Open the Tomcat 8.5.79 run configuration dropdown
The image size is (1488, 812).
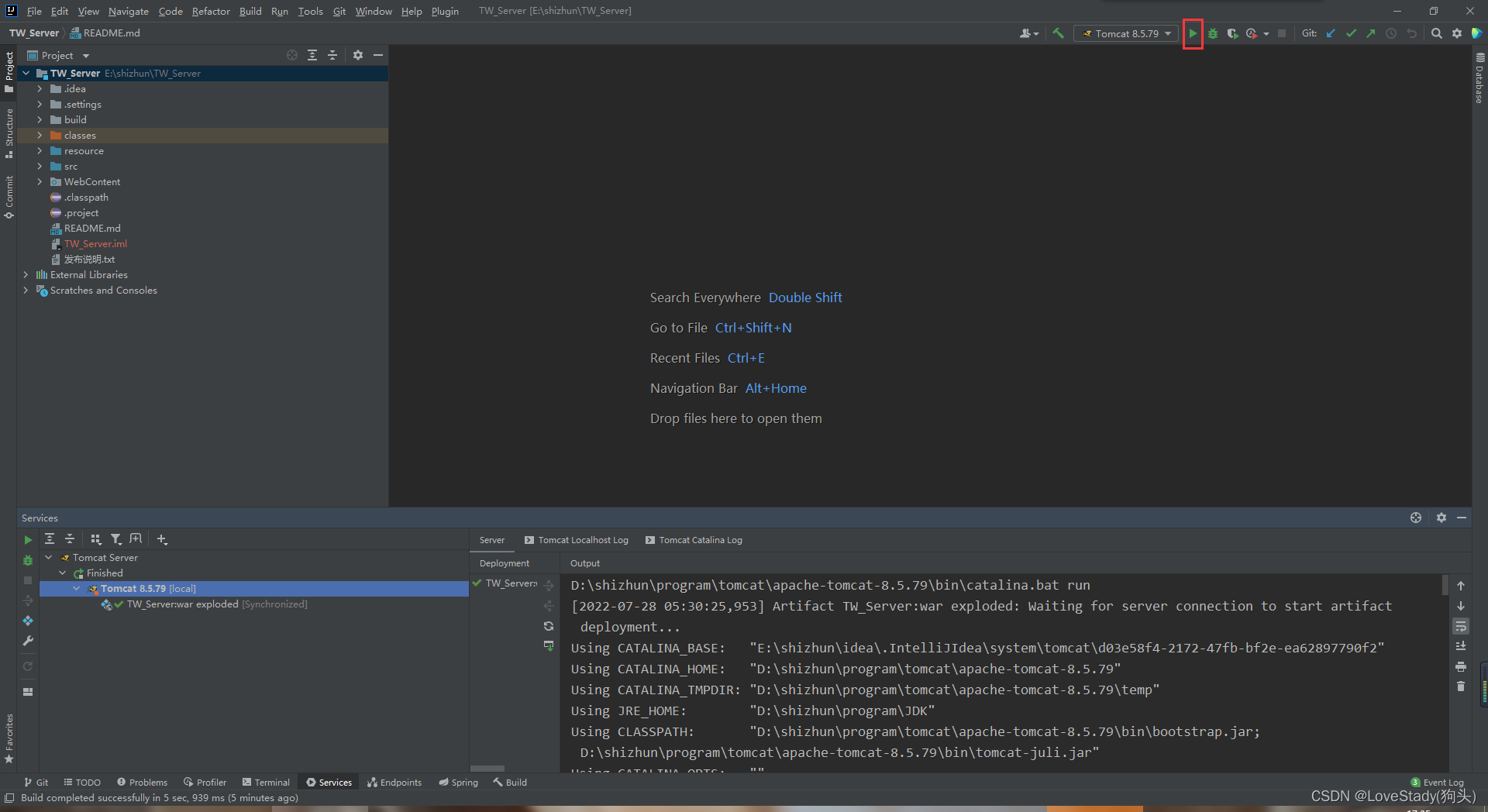[x=1126, y=33]
